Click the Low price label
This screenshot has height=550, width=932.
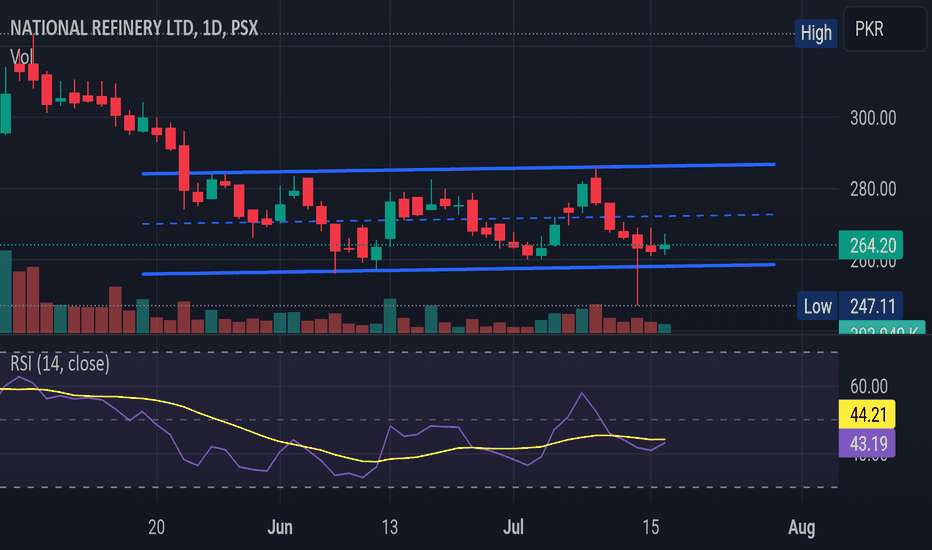817,306
